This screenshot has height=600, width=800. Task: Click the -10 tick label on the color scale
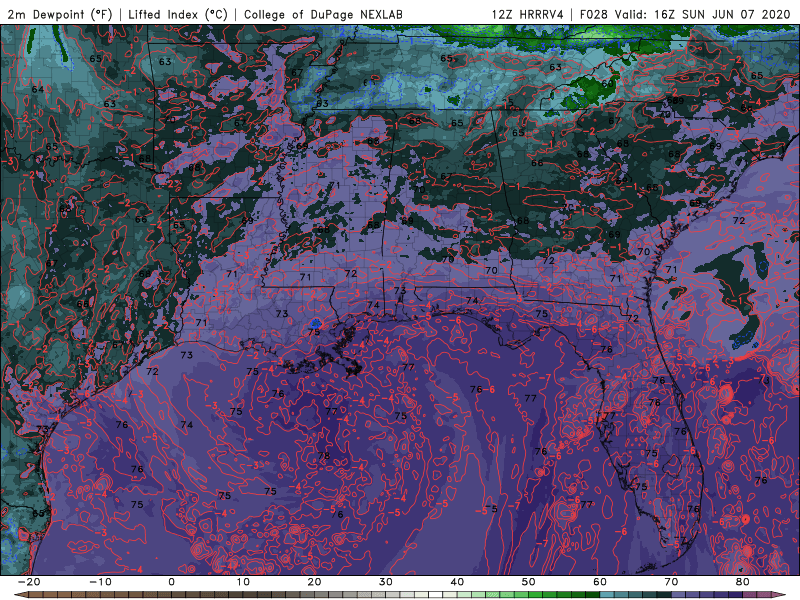100,582
